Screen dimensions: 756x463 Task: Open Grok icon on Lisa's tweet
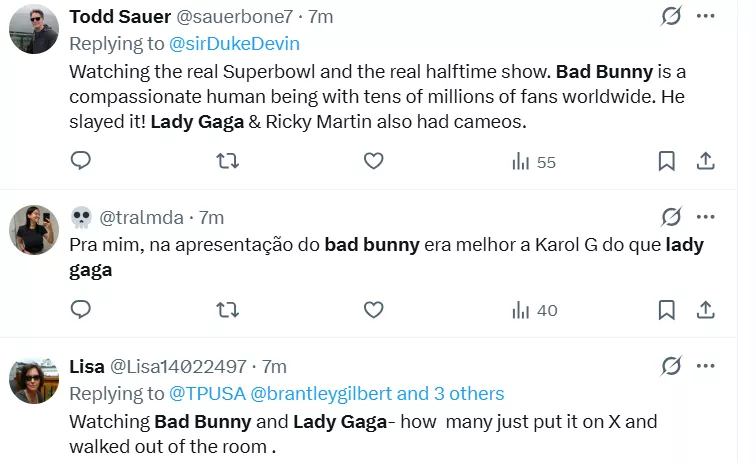[x=672, y=366]
